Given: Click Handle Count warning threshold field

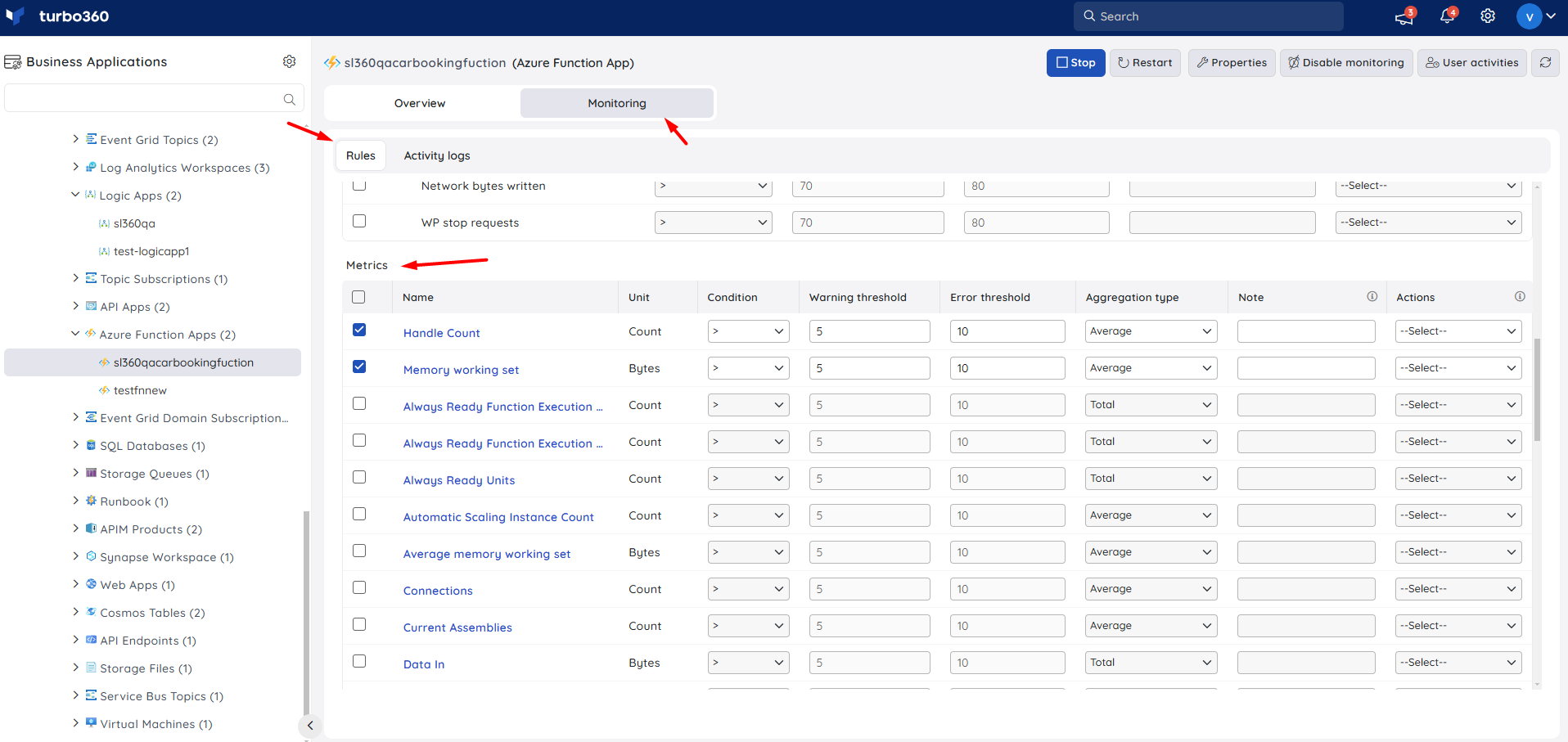Looking at the screenshot, I should (x=870, y=331).
